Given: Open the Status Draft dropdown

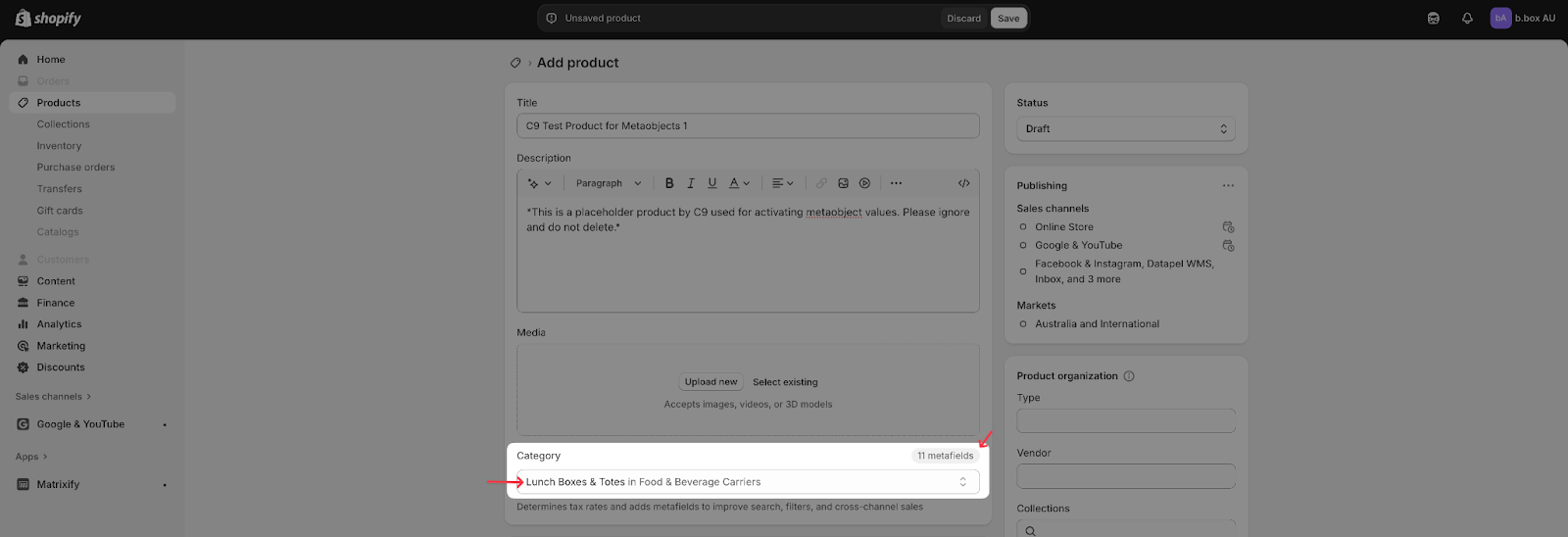Looking at the screenshot, I should coord(1125,129).
